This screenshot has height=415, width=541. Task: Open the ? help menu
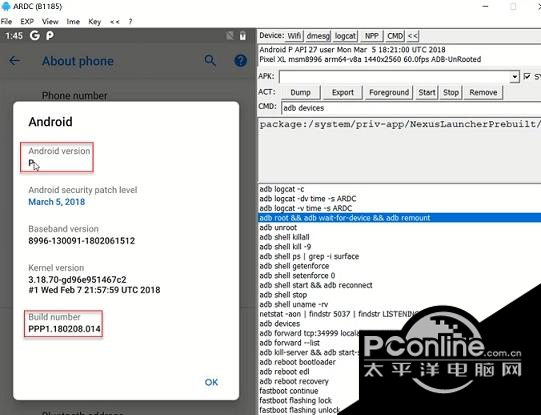(130, 21)
